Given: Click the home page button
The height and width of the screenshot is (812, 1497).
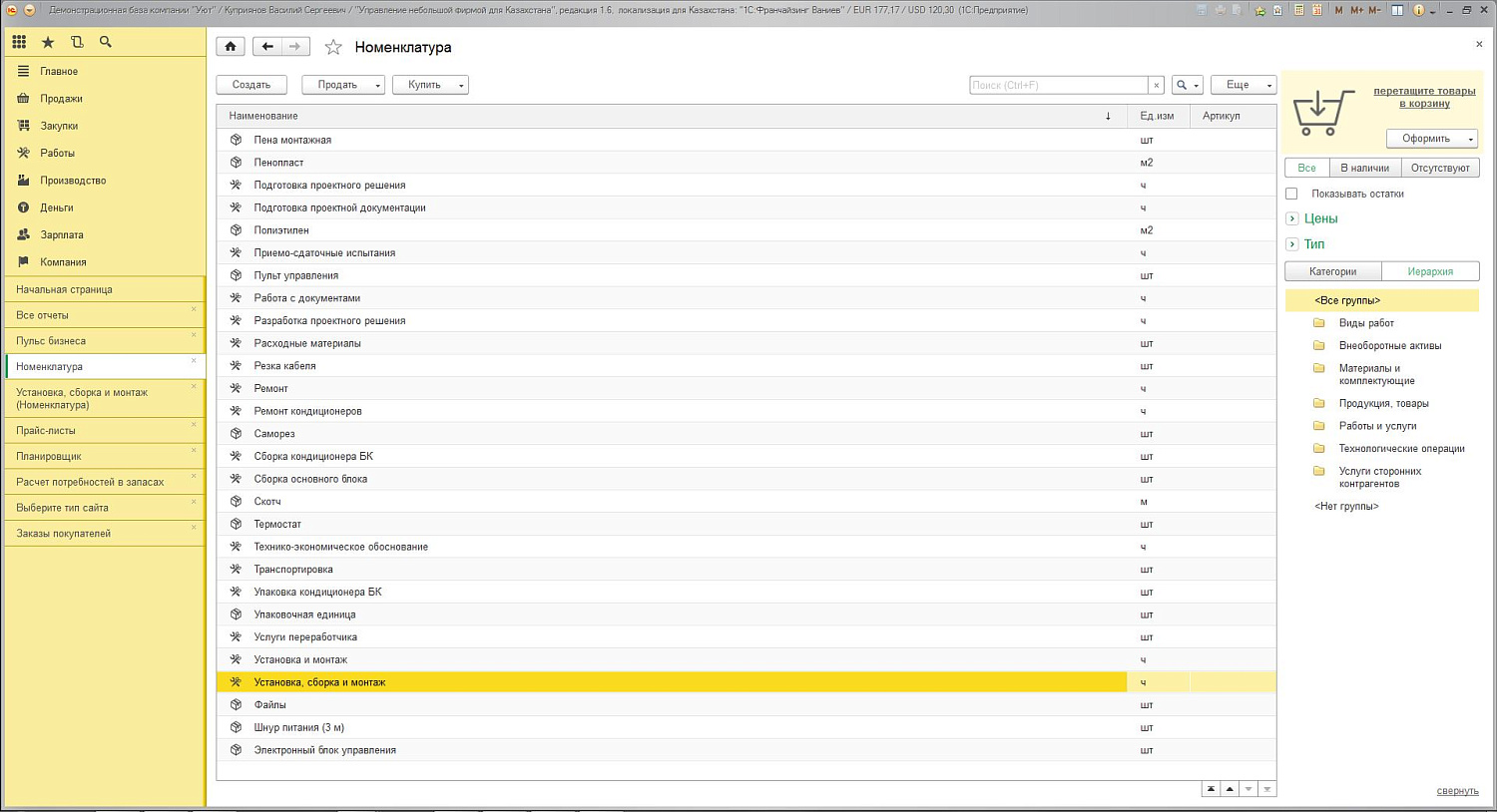Looking at the screenshot, I should tap(231, 47).
